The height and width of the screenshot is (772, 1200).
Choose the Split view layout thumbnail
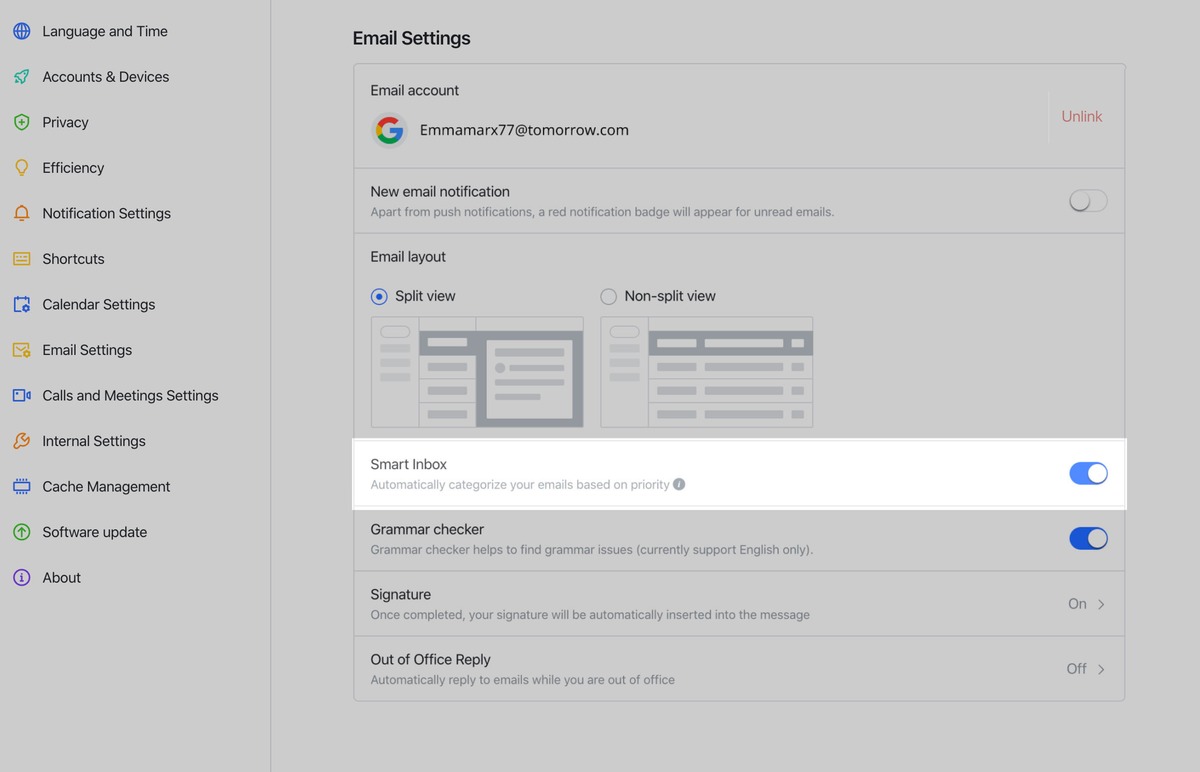point(477,372)
